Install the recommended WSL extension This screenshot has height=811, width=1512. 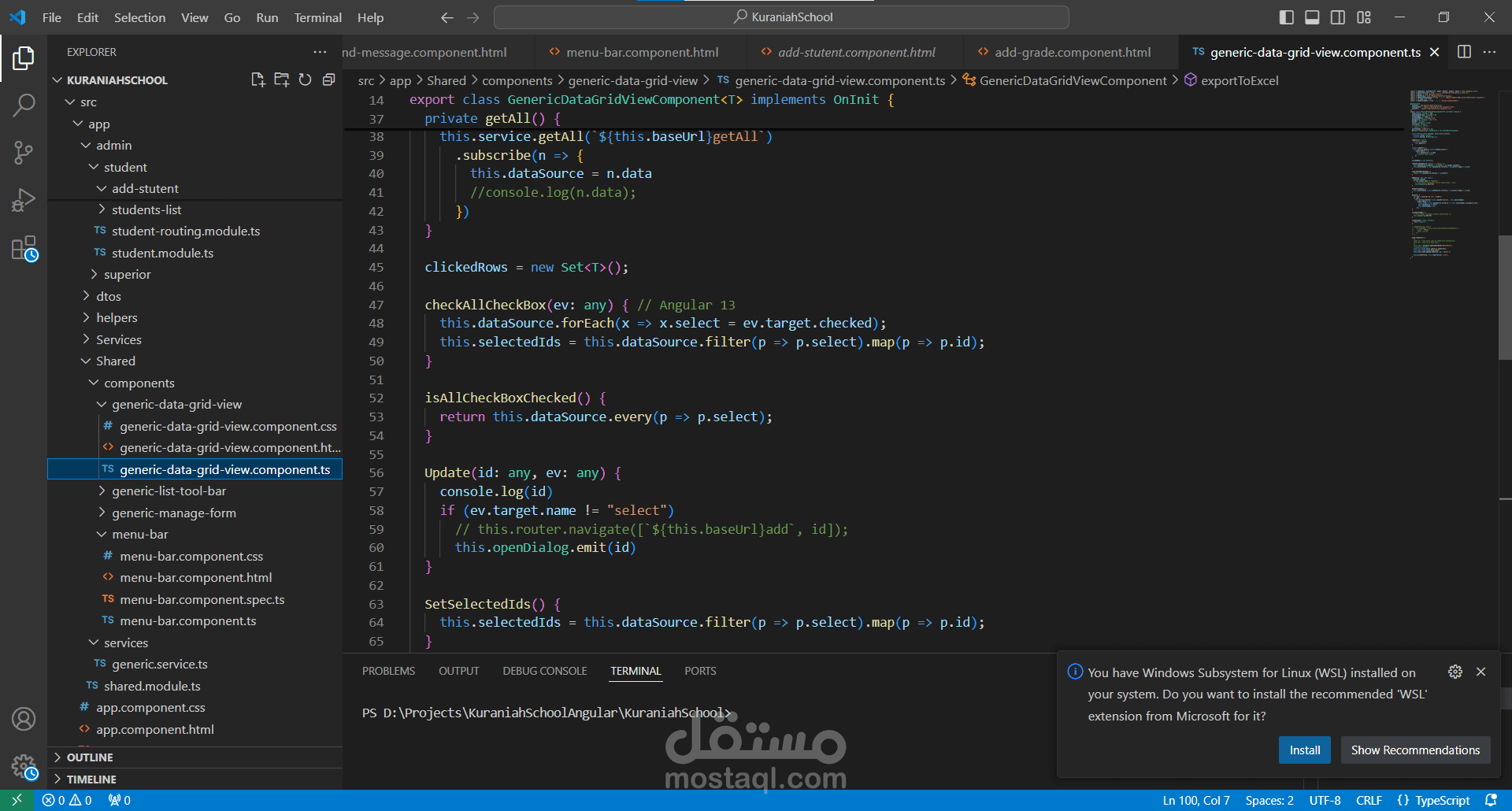[x=1304, y=750]
